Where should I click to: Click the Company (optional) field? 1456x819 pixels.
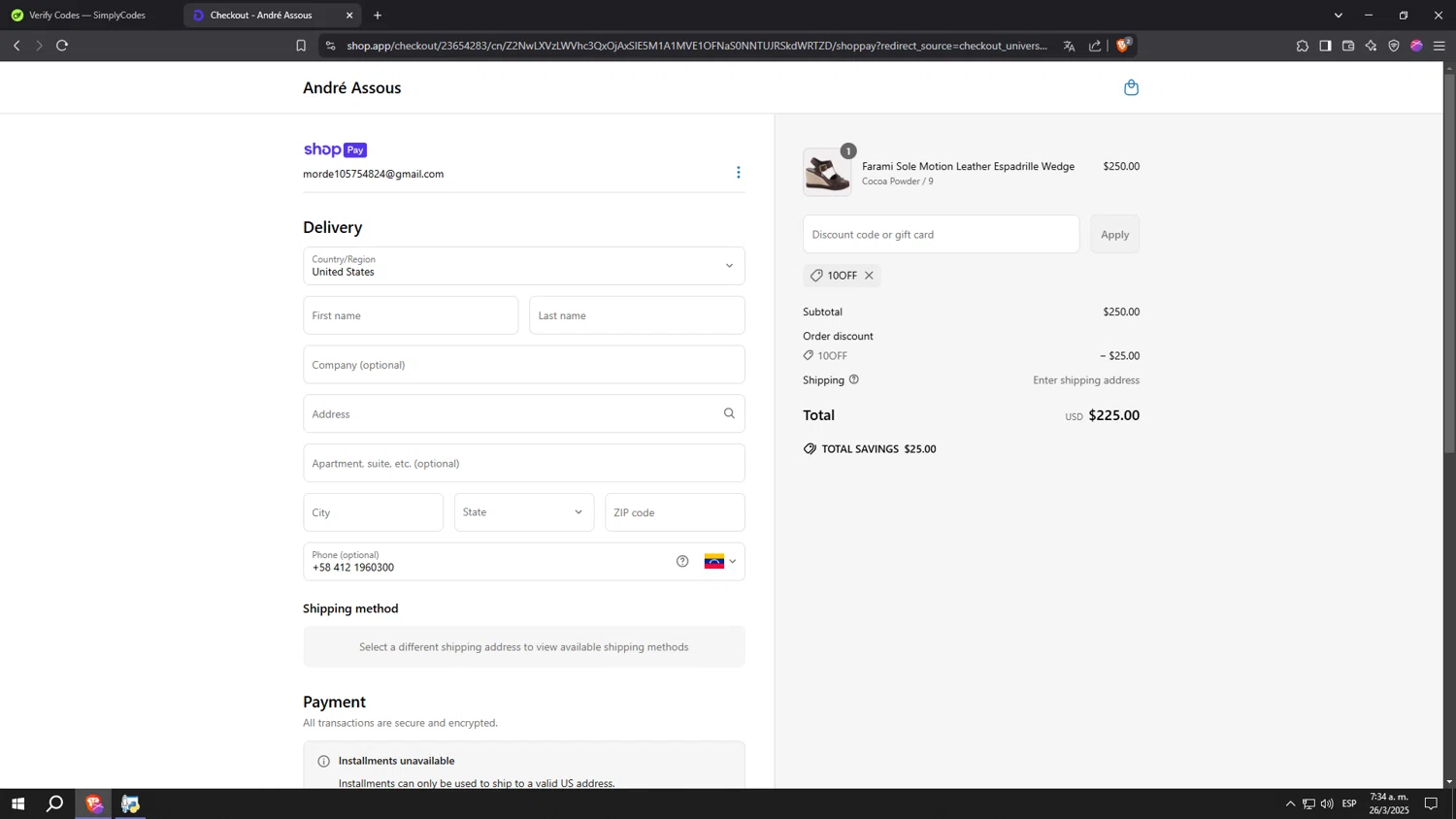[x=524, y=365]
